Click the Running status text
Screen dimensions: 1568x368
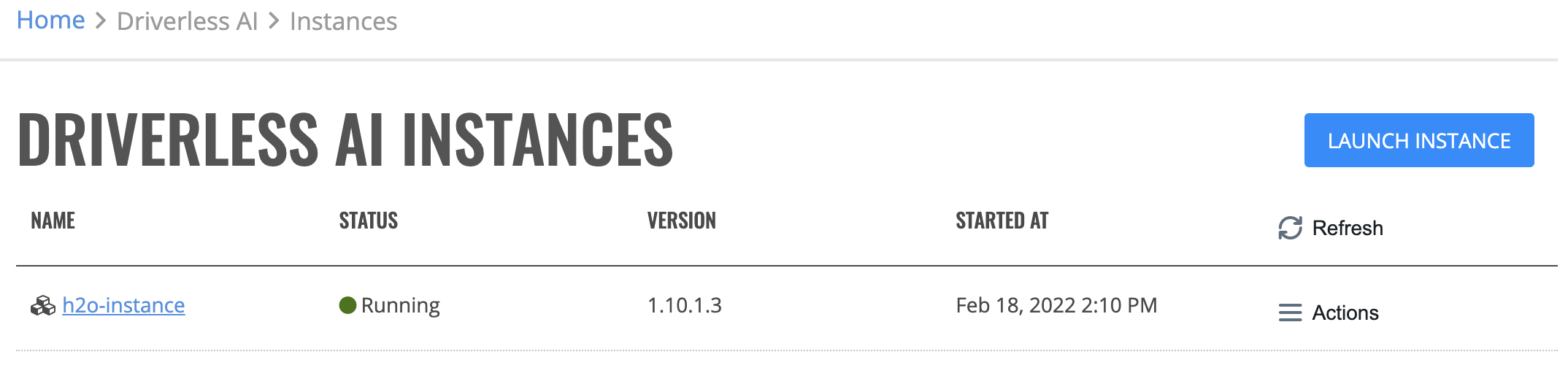point(400,305)
